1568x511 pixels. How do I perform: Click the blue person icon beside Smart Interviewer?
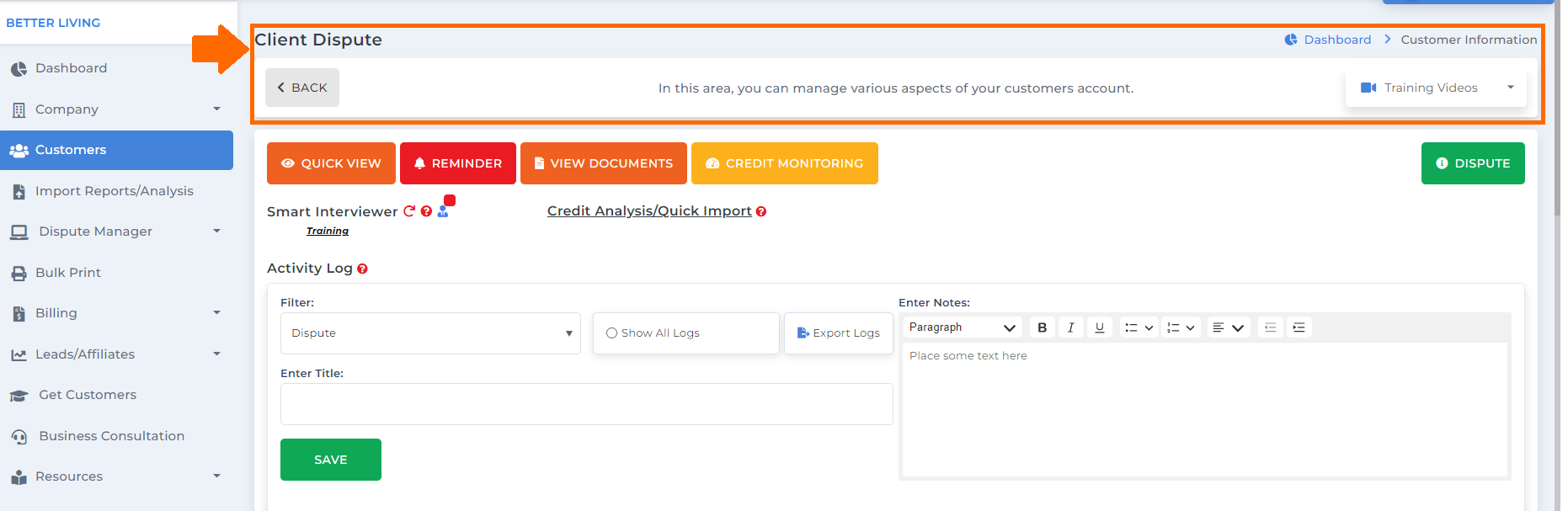click(x=443, y=211)
